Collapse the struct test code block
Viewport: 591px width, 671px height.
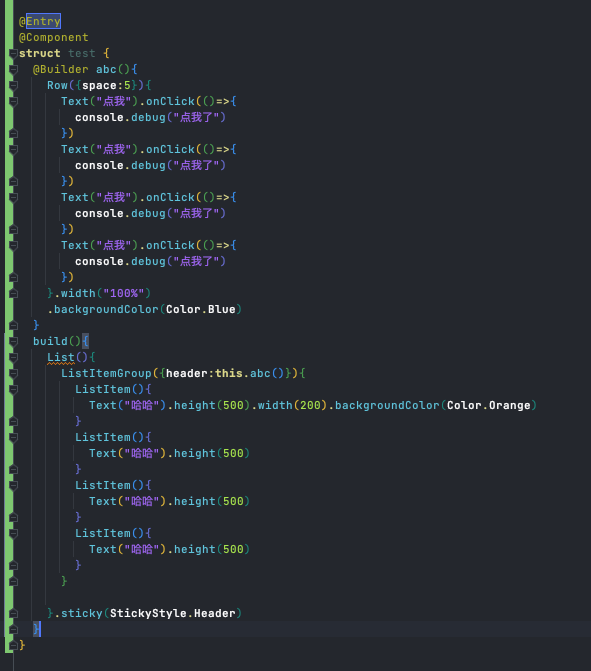13,53
